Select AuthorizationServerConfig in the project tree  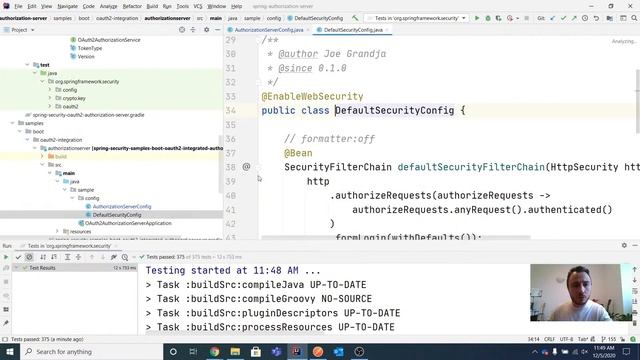[x=122, y=207]
